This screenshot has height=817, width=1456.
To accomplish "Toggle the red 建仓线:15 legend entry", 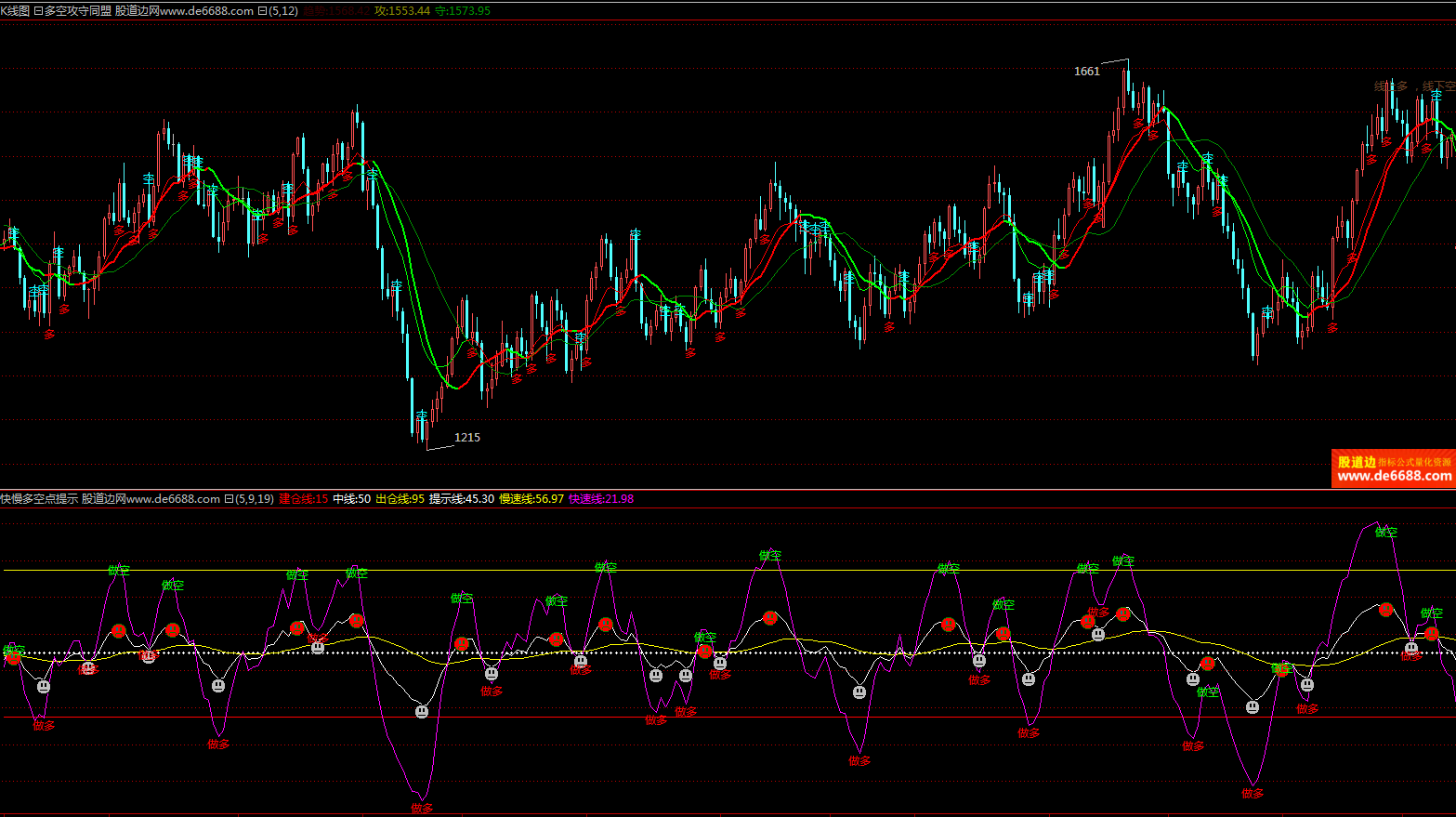I will (303, 499).
